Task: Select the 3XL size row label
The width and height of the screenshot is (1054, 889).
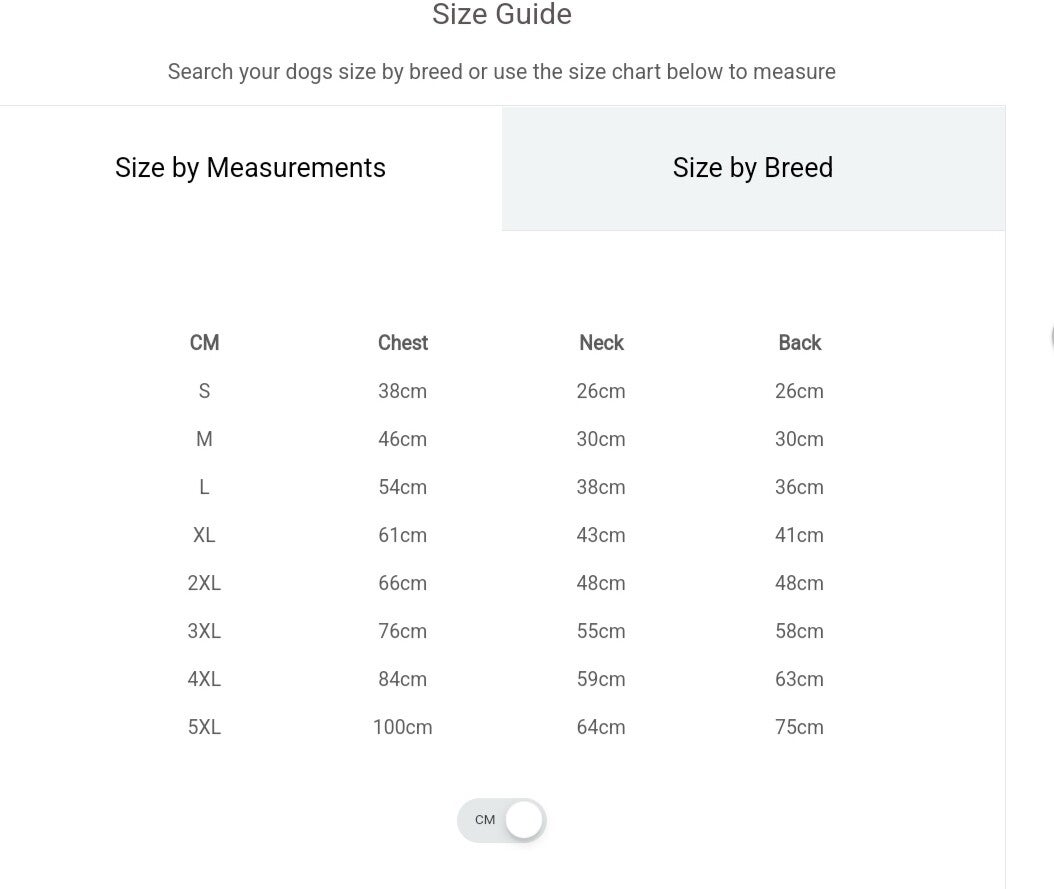Action: coord(204,631)
